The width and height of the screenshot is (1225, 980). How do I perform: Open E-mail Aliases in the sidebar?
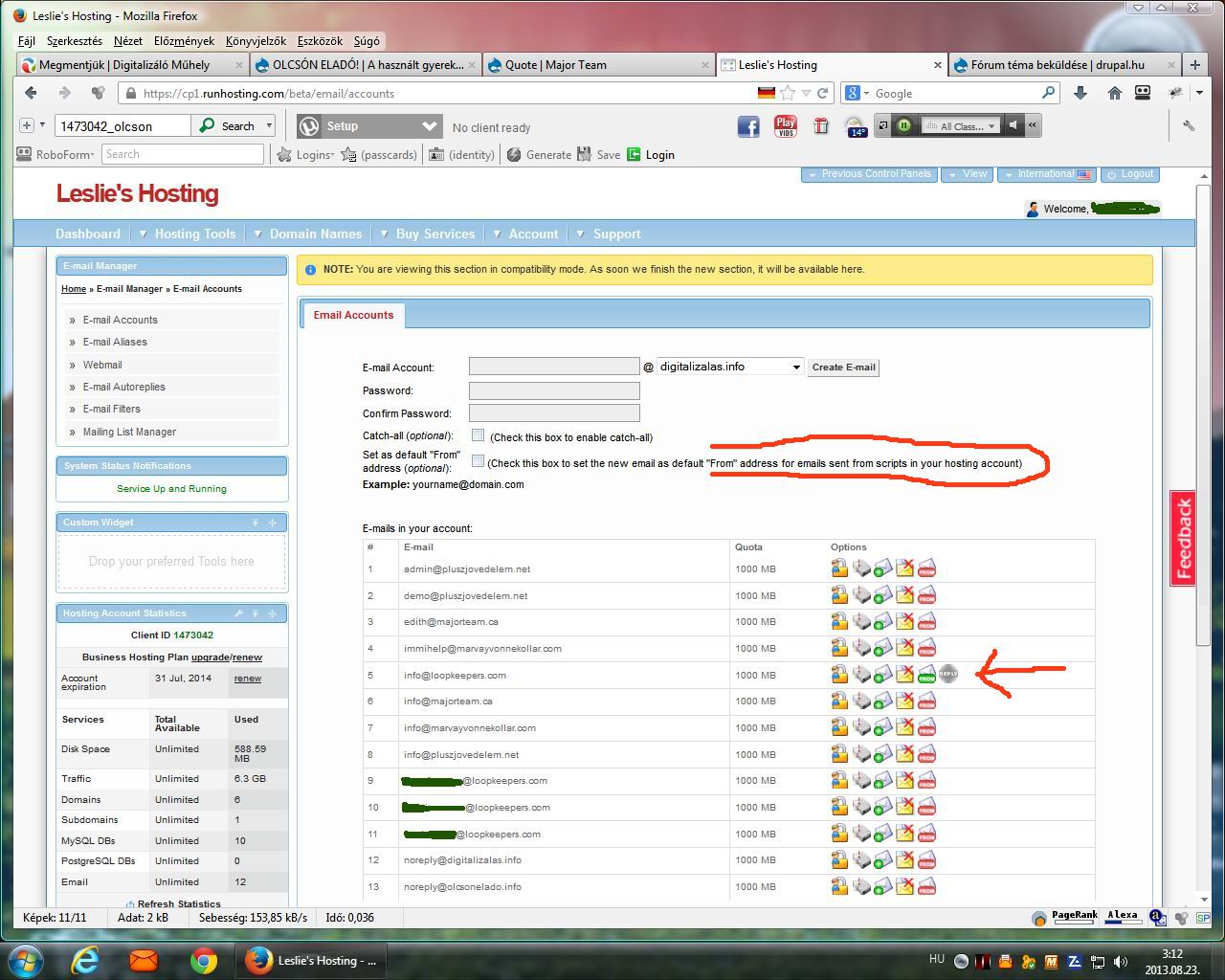coord(115,342)
